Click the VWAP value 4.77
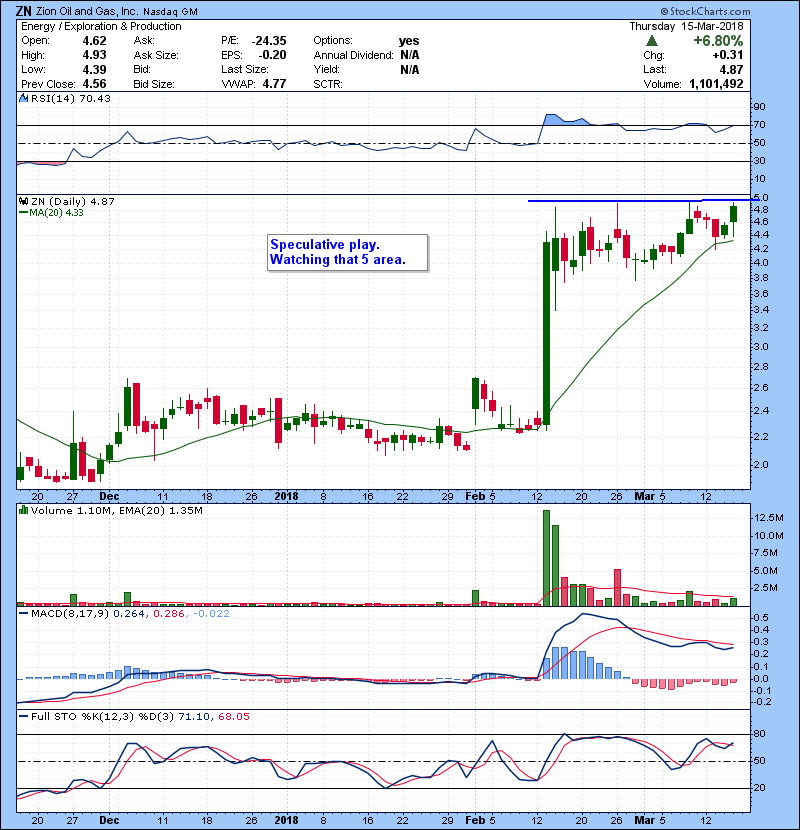The height and width of the screenshot is (830, 800). pyautogui.click(x=274, y=84)
